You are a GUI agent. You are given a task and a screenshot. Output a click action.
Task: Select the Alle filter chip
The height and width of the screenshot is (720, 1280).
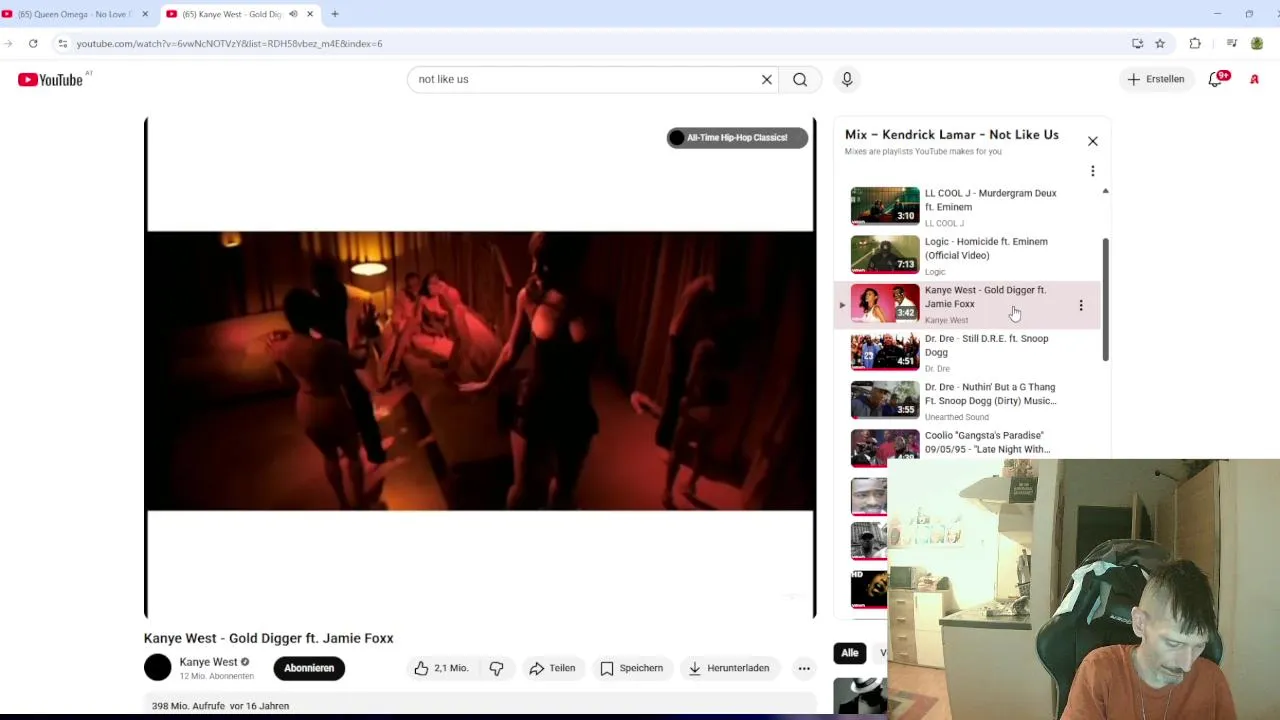pos(849,653)
